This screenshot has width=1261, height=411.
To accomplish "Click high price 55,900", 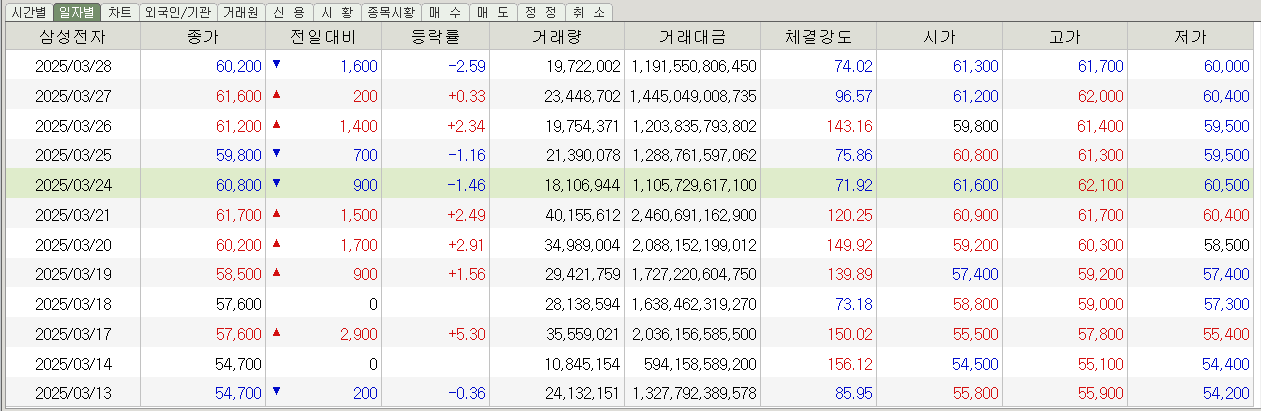I will tap(1100, 393).
